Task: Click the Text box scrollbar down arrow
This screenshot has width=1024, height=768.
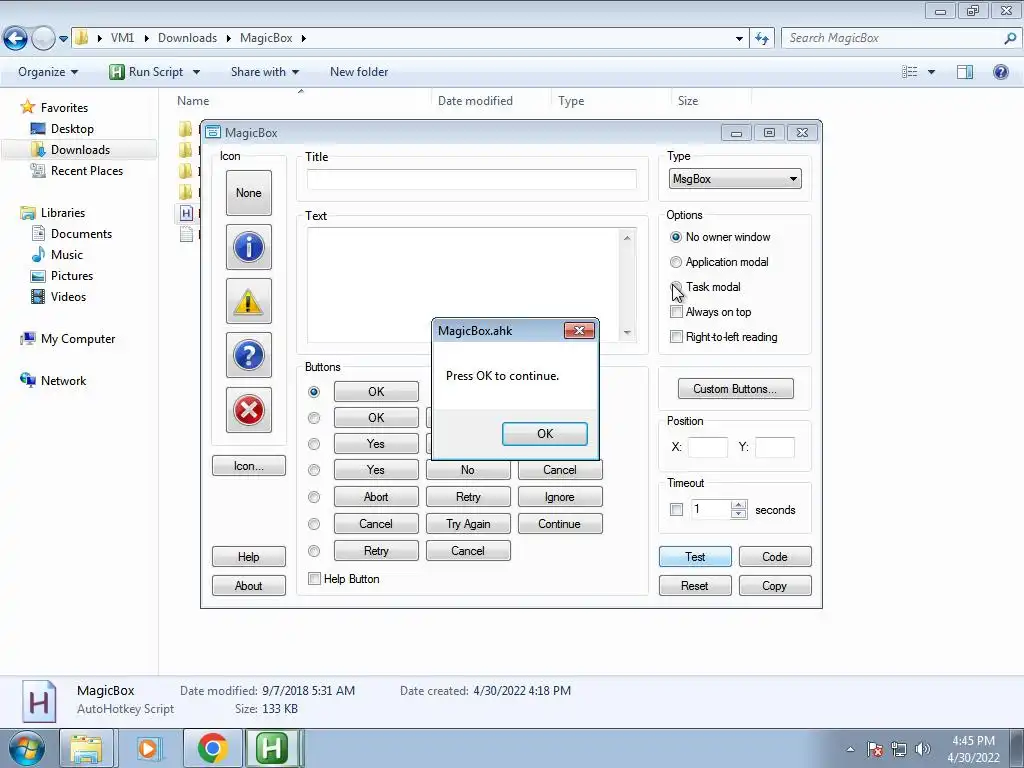Action: point(627,332)
